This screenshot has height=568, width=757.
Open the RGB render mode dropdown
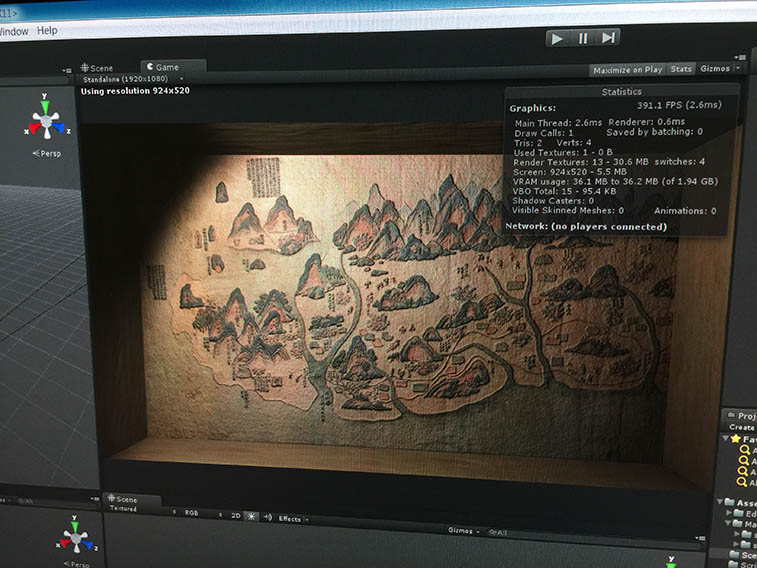(201, 513)
